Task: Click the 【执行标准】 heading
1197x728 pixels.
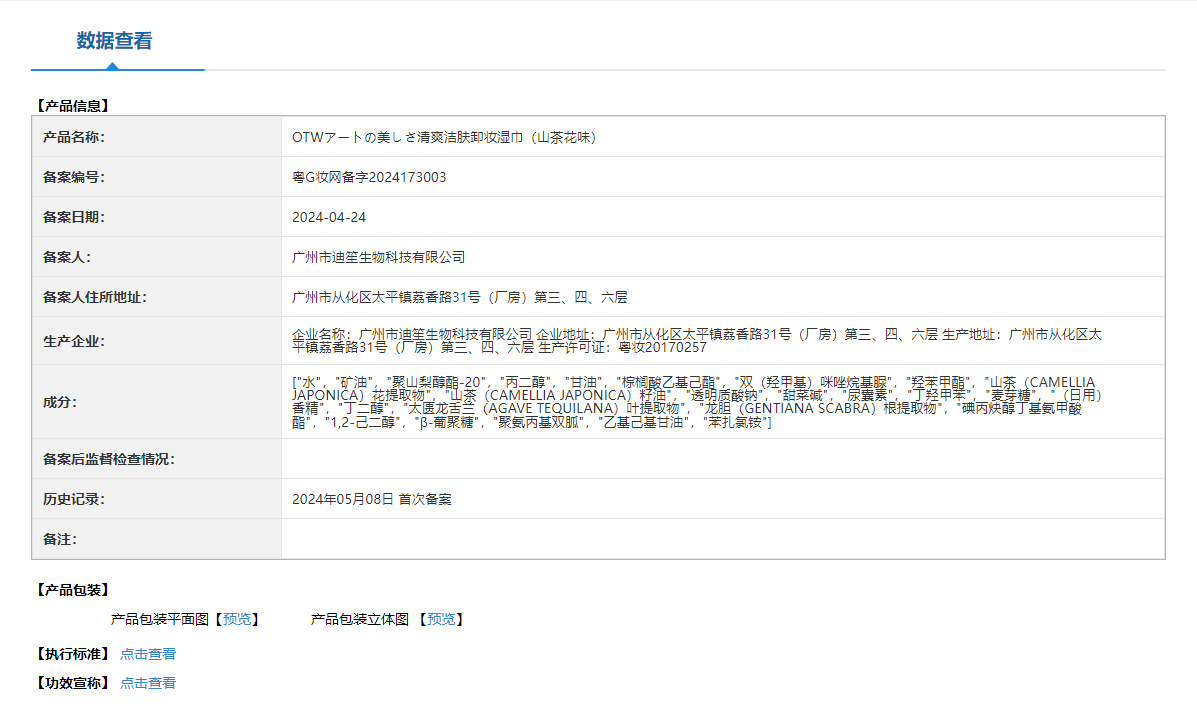Action: click(x=73, y=654)
